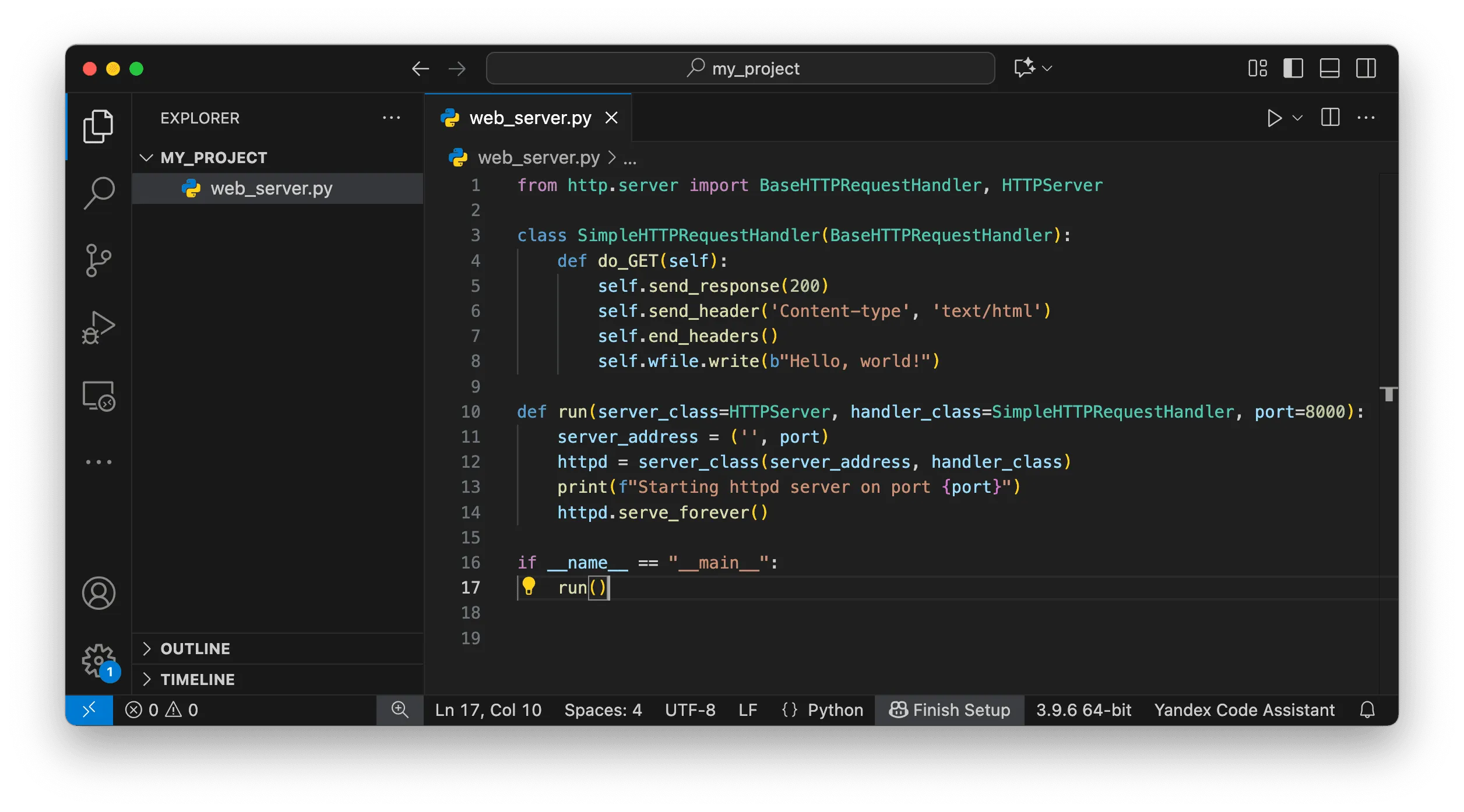Expand the OUTLINE section
The image size is (1464, 812).
pos(195,649)
